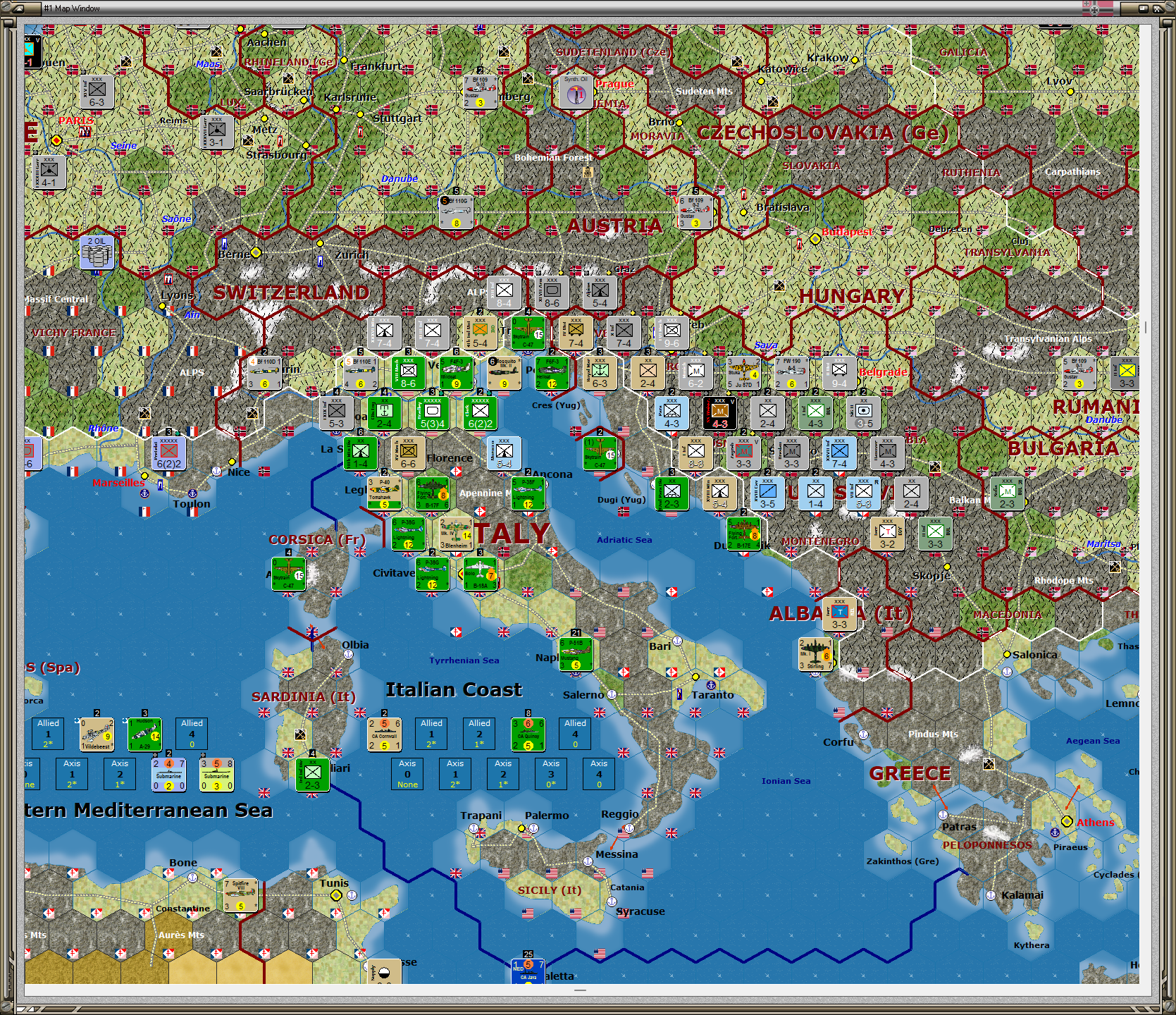
Task: Select the CA Java counter at Valletta
Action: (x=528, y=971)
